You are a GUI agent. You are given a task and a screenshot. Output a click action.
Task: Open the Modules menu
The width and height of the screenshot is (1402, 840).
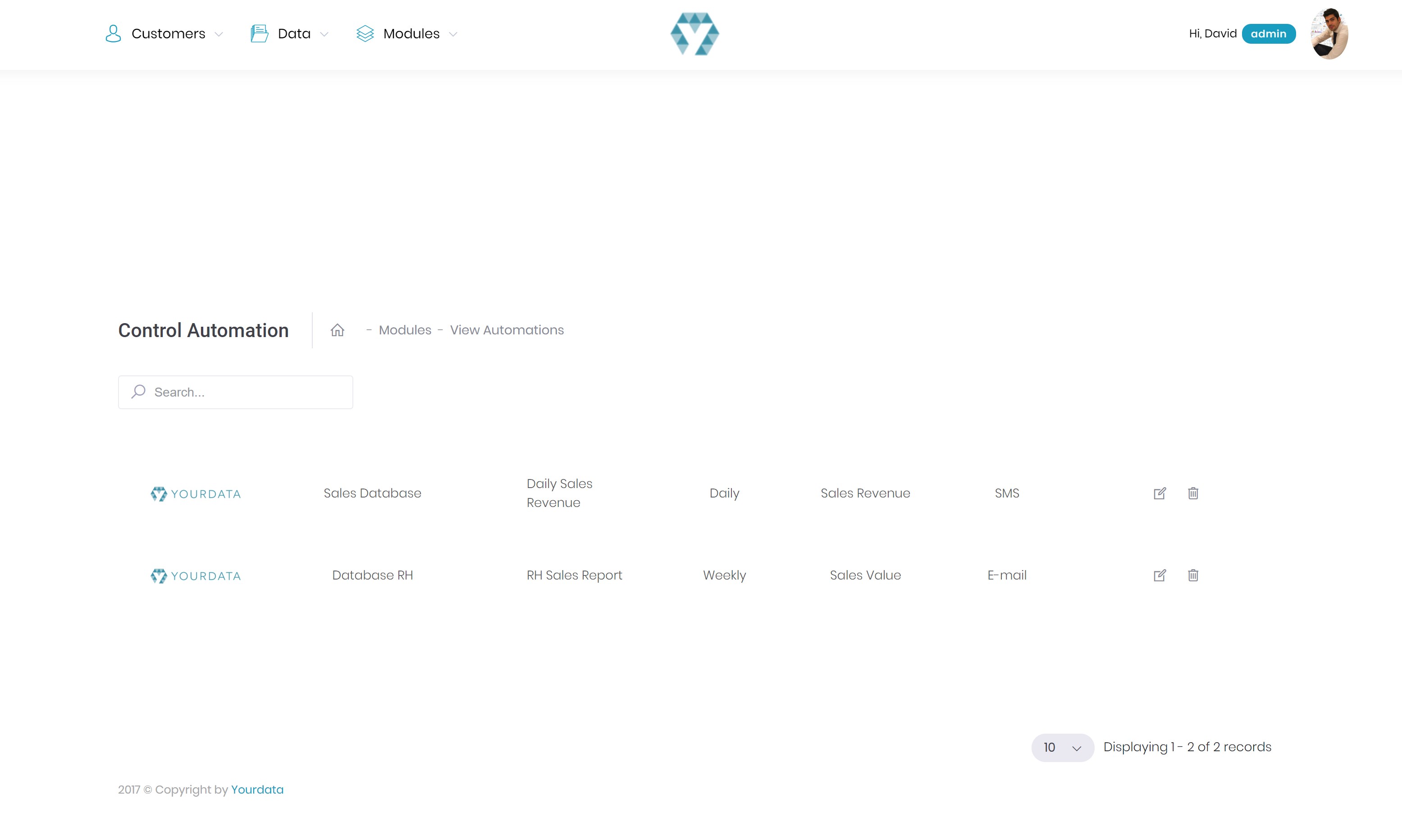coord(411,33)
